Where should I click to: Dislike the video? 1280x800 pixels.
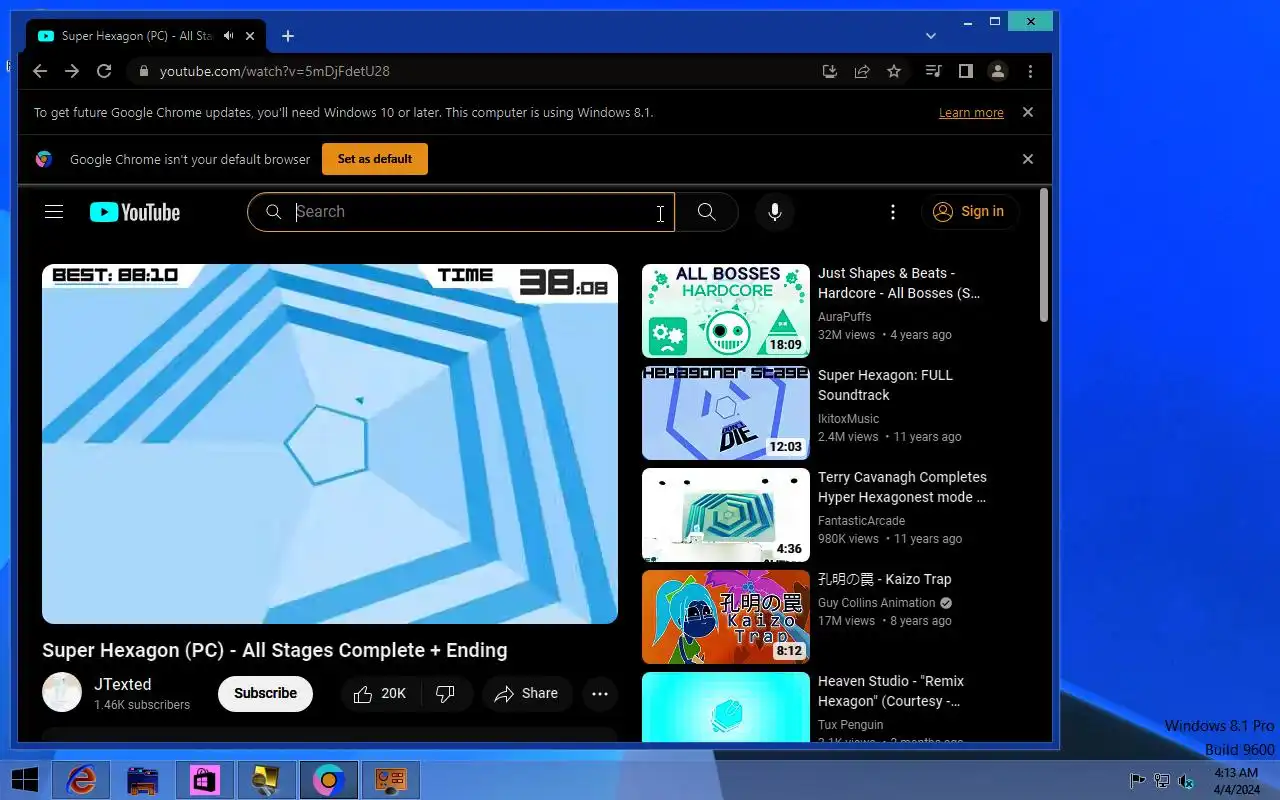point(446,694)
